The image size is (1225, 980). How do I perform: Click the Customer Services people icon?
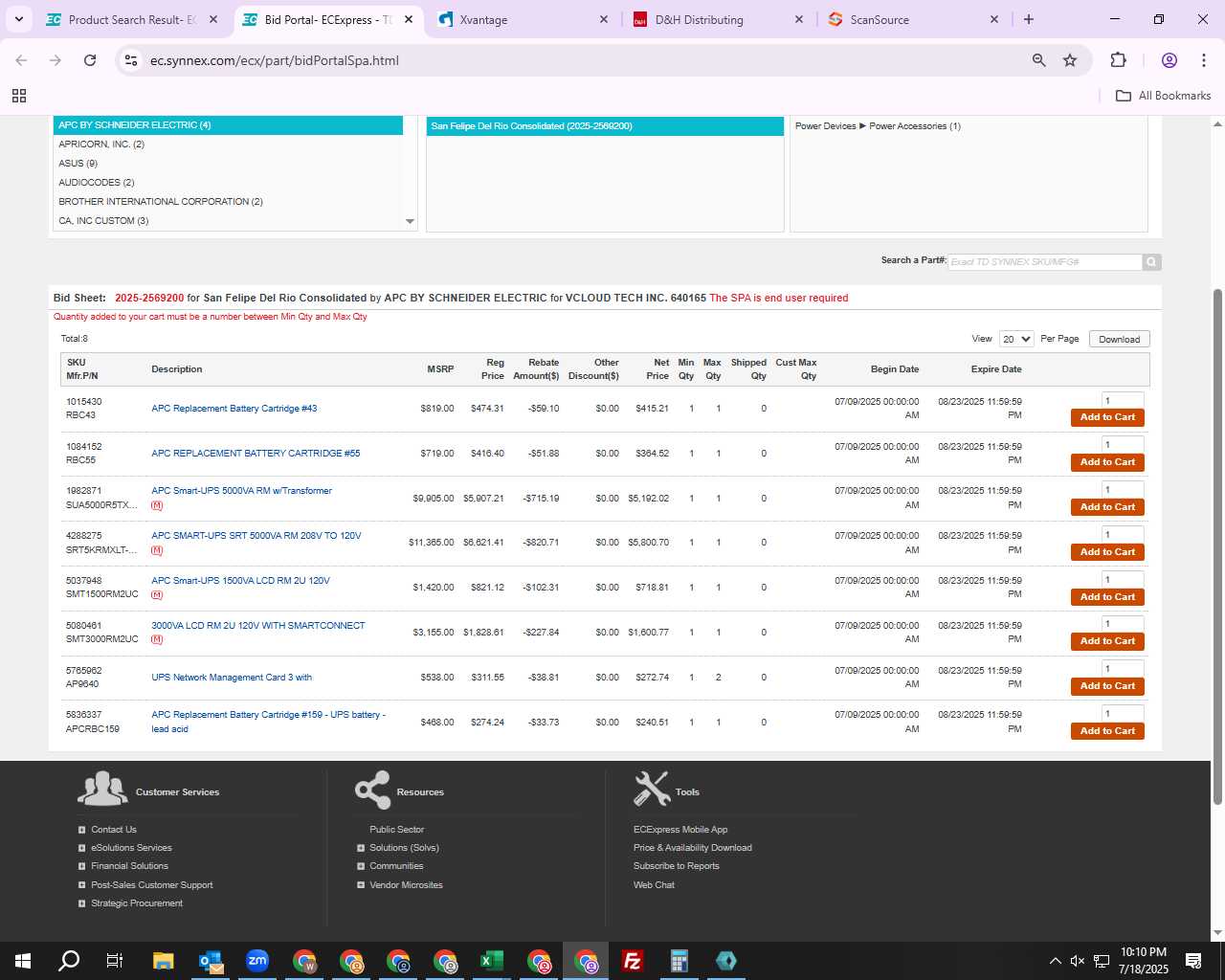(x=102, y=789)
